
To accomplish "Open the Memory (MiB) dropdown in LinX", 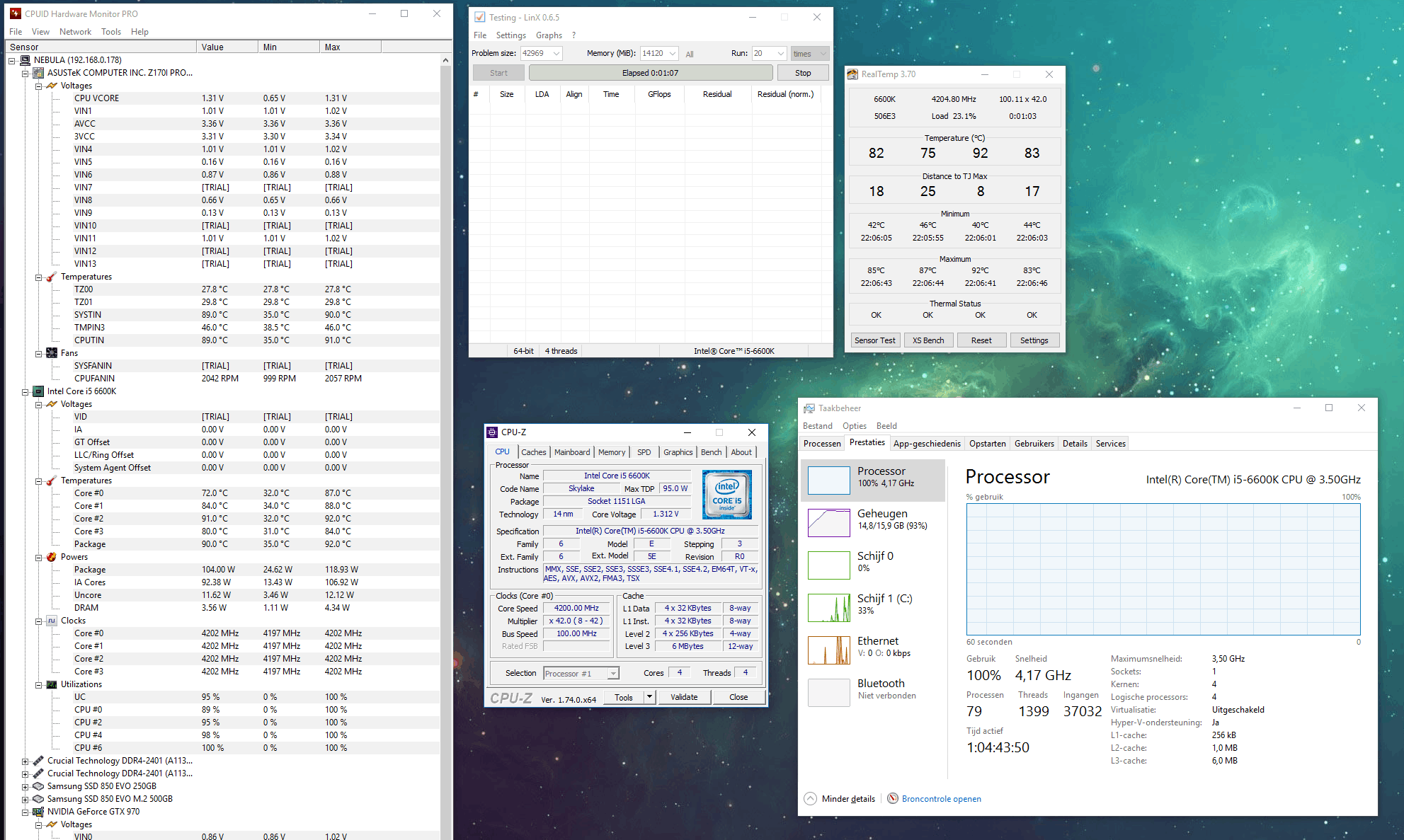I will click(672, 54).
